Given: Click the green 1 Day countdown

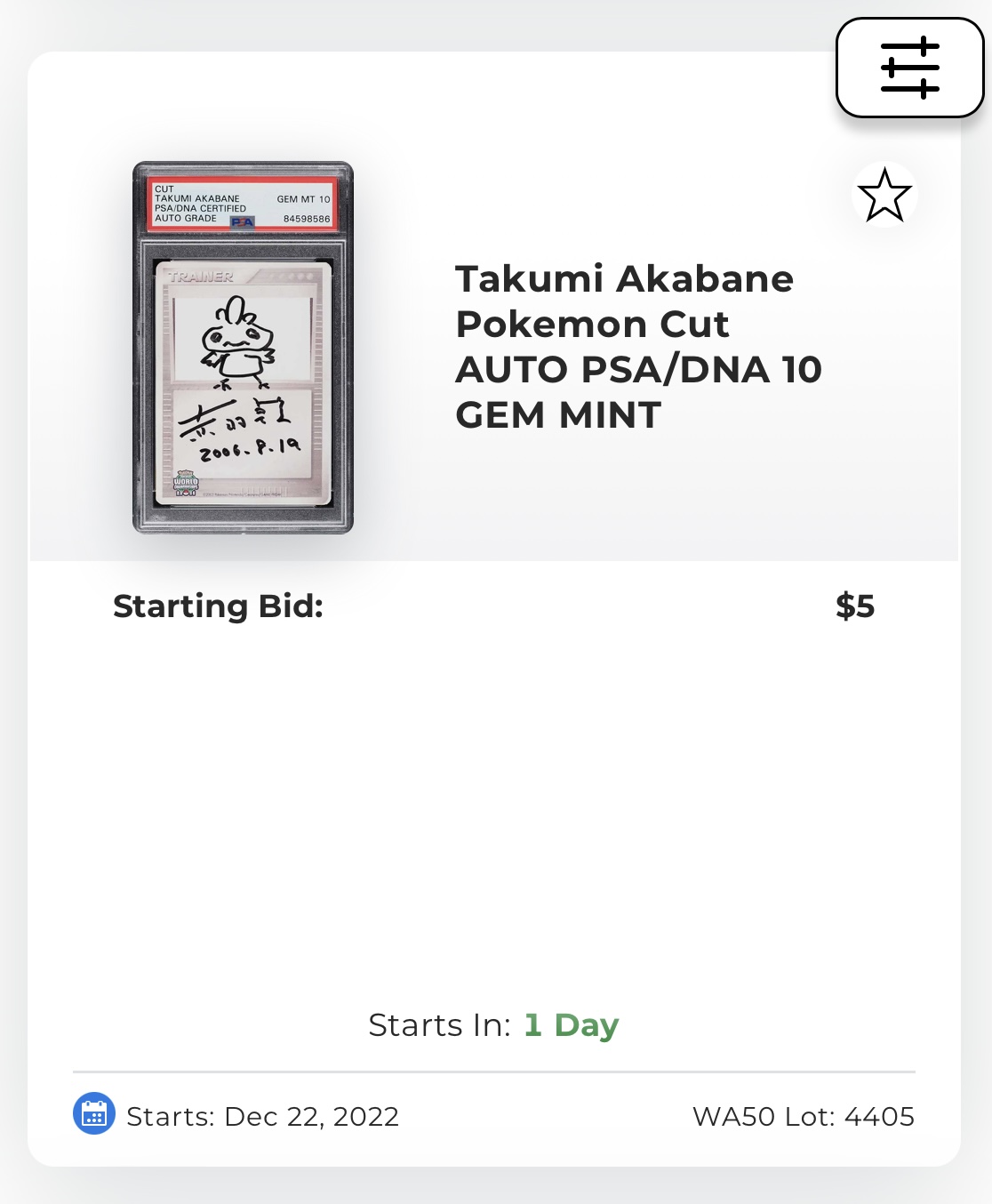Looking at the screenshot, I should (x=571, y=1025).
